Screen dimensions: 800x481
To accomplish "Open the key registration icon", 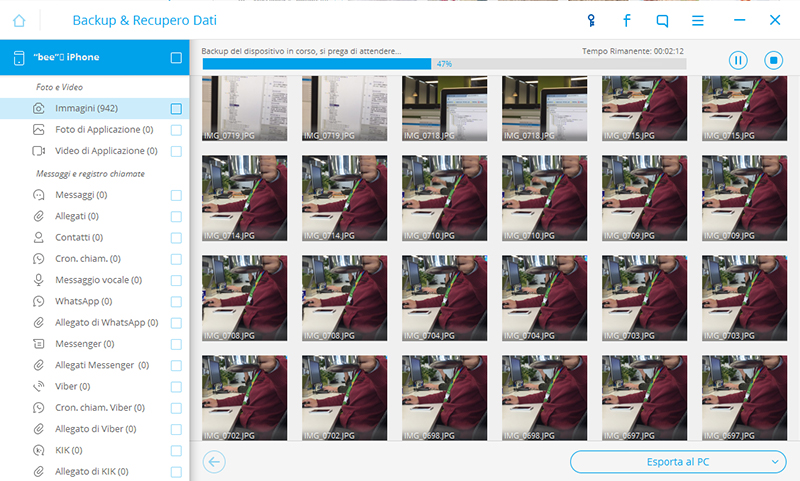I will pos(591,20).
